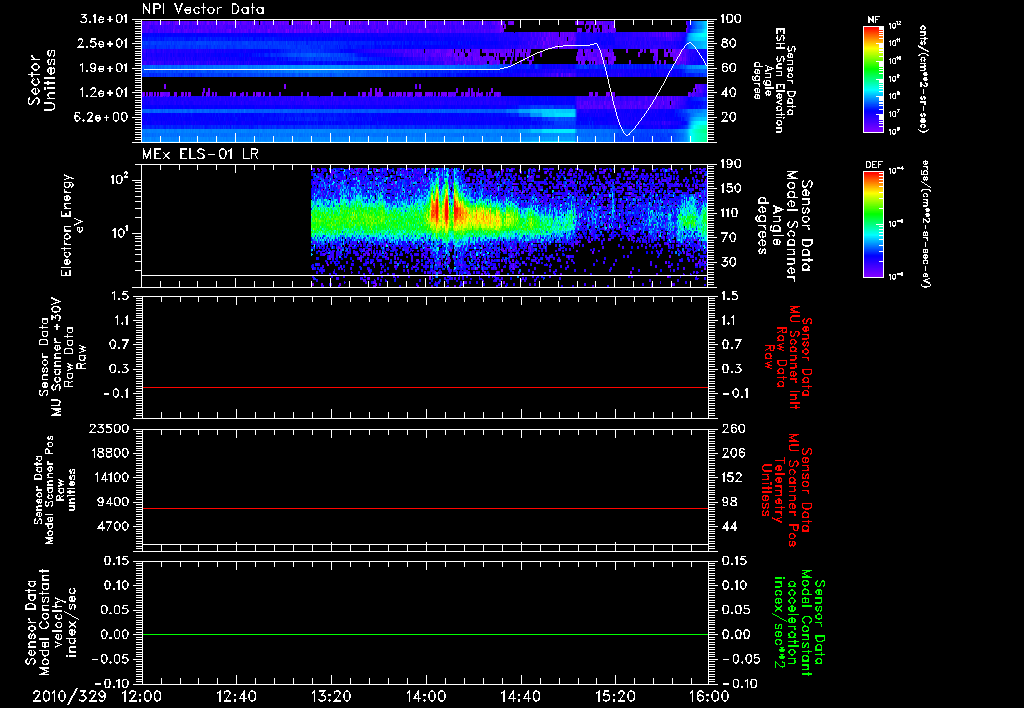The image size is (1024, 708).
Task: Click the 110 tick on scanner angle axis
Action: point(731,213)
